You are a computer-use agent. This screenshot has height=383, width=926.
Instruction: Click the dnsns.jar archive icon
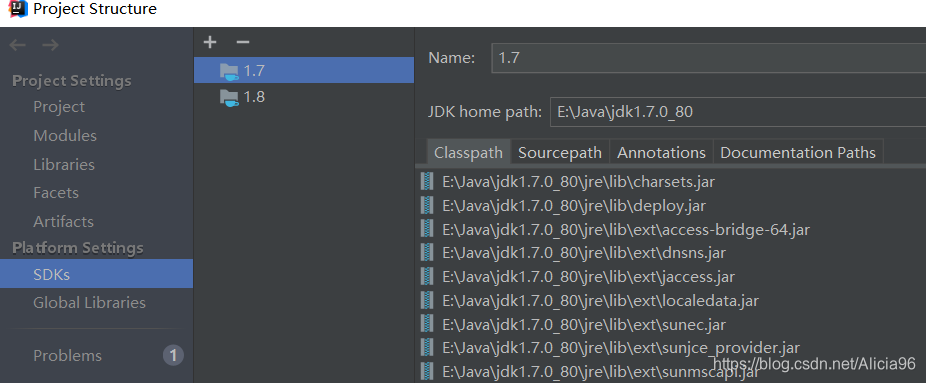(x=426, y=253)
